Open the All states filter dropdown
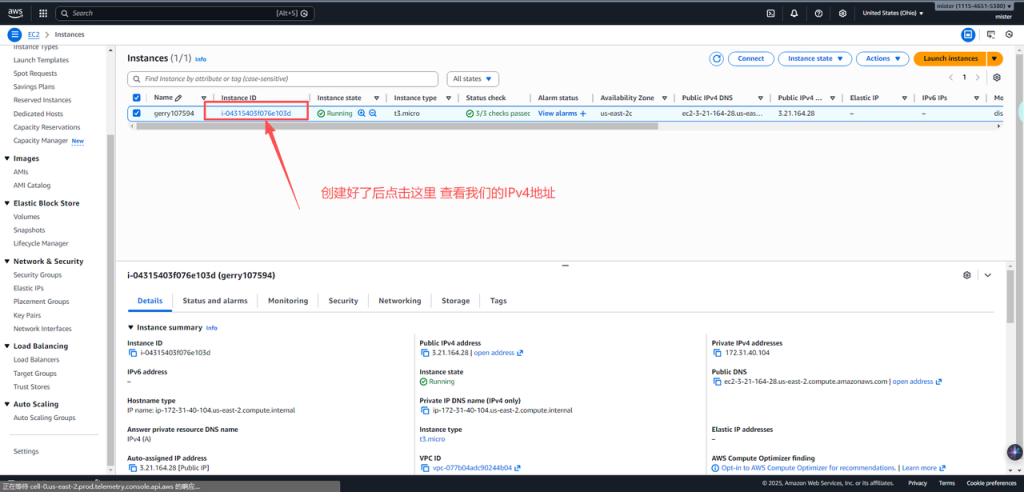The height and width of the screenshot is (492, 1024). click(x=473, y=78)
